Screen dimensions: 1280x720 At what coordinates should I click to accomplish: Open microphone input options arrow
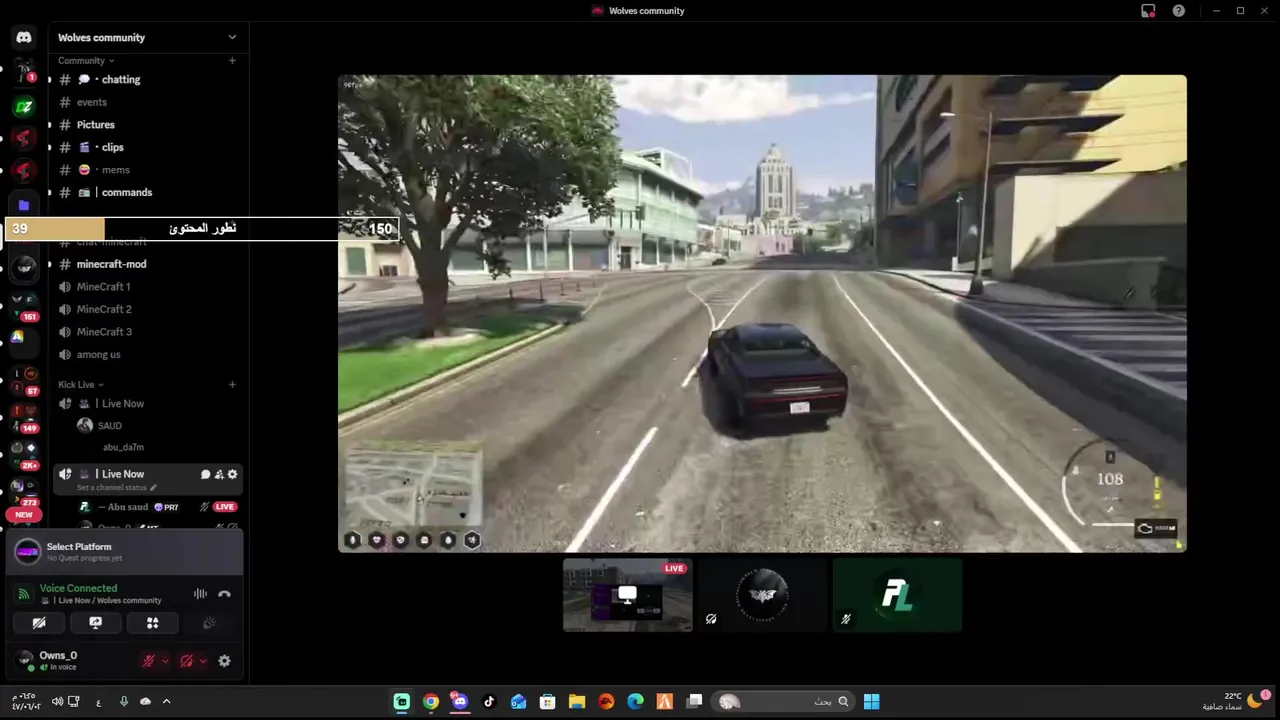pos(165,661)
